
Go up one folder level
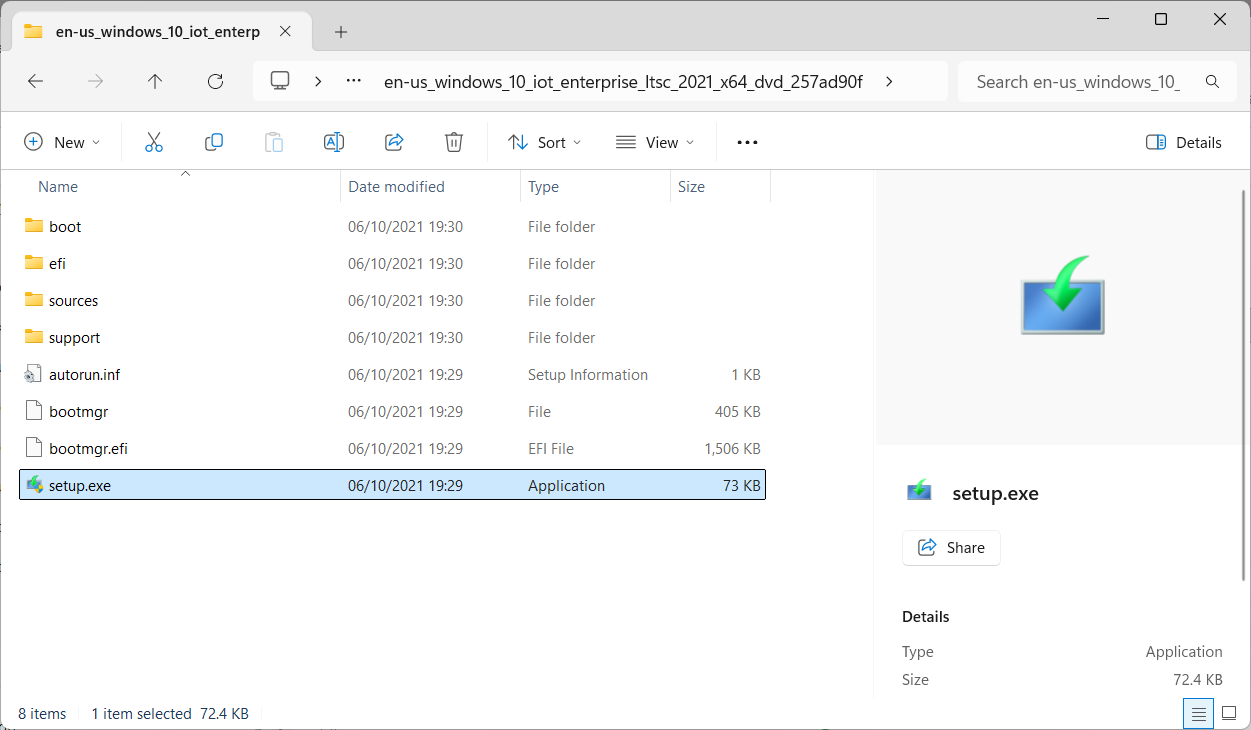pos(155,82)
